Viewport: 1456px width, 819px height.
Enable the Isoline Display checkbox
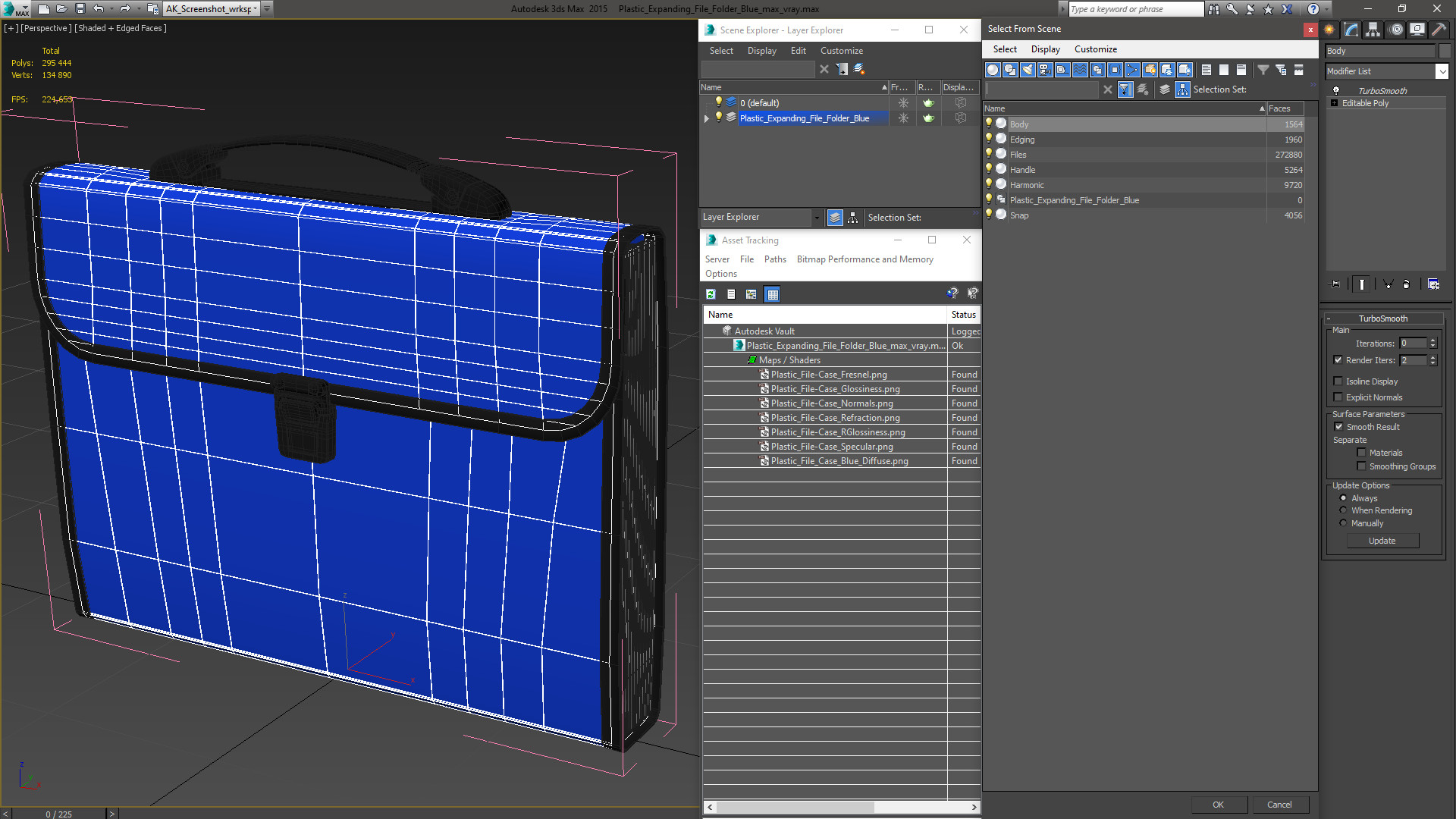pyautogui.click(x=1338, y=381)
